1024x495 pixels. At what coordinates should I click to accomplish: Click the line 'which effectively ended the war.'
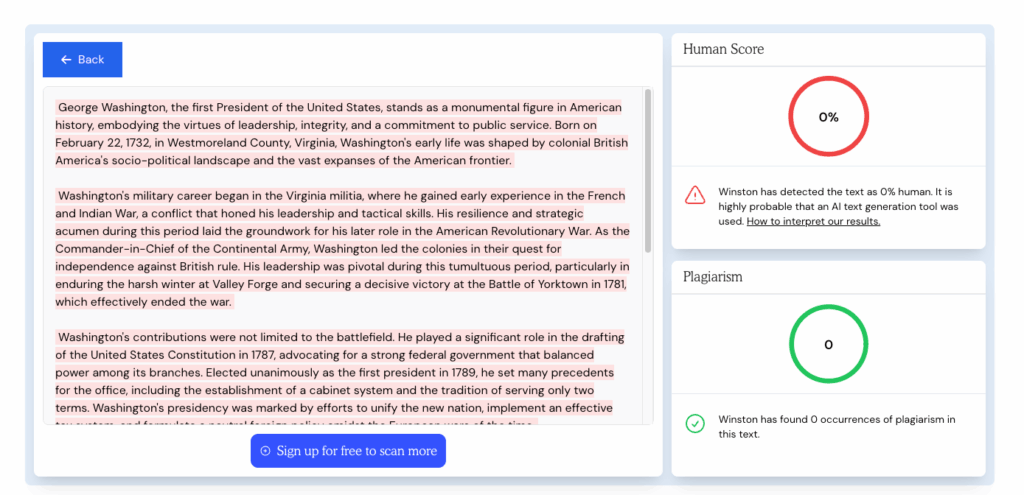pyautogui.click(x=144, y=302)
